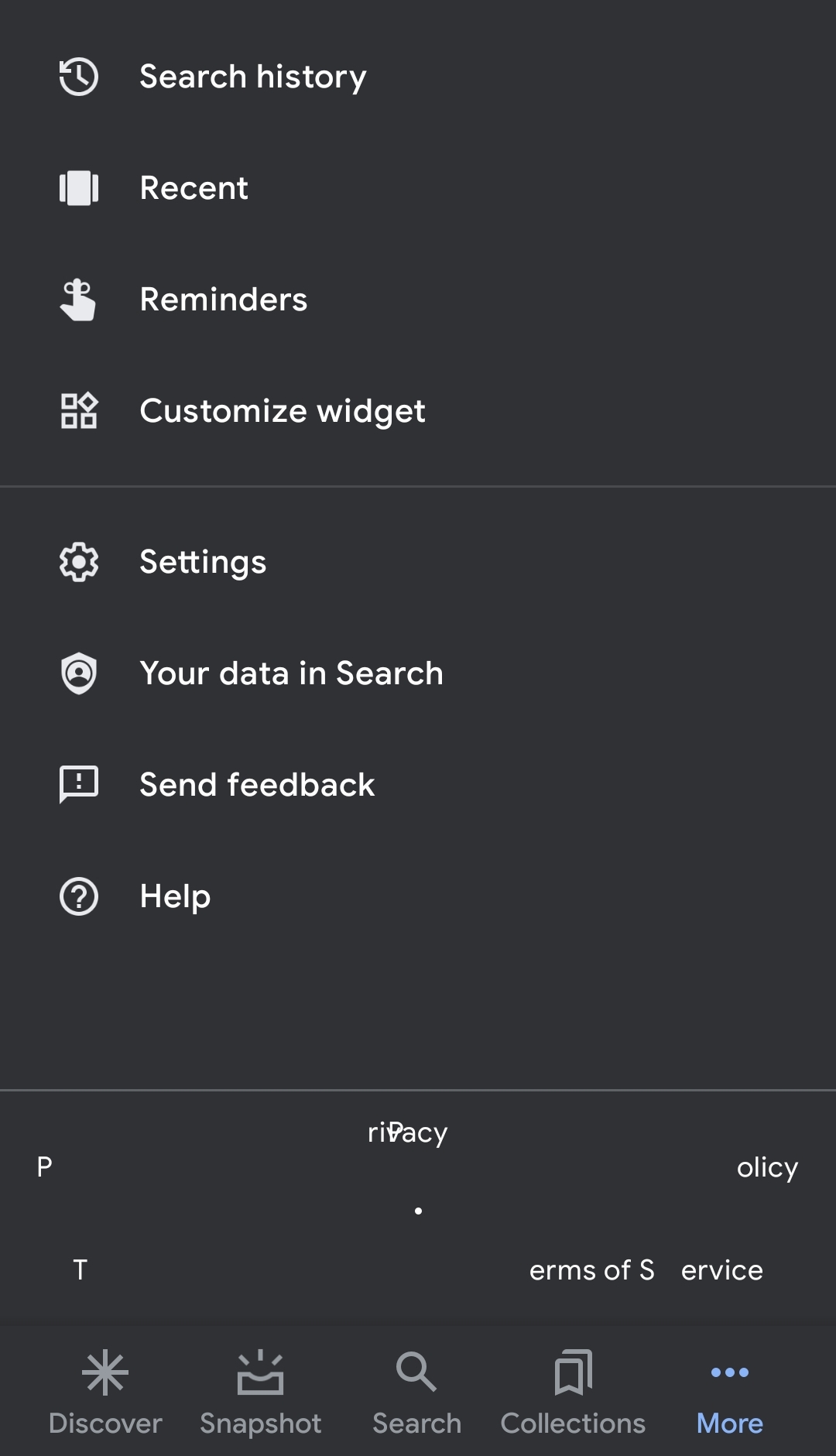Screen dimensions: 836x1456
Task: Tap the Help question mark icon
Action: tap(79, 896)
